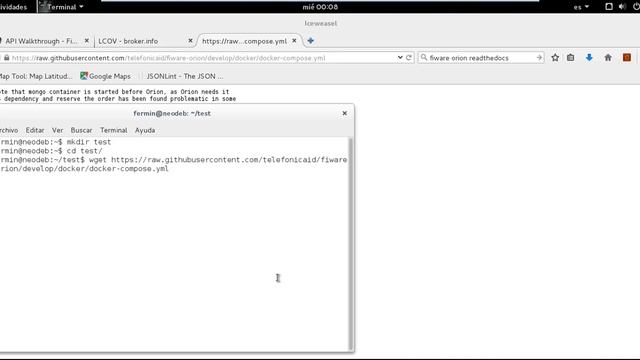Viewport: 640px width, 360px height.
Task: Click the orange add-on icon in toolbar
Action: [x=627, y=58]
